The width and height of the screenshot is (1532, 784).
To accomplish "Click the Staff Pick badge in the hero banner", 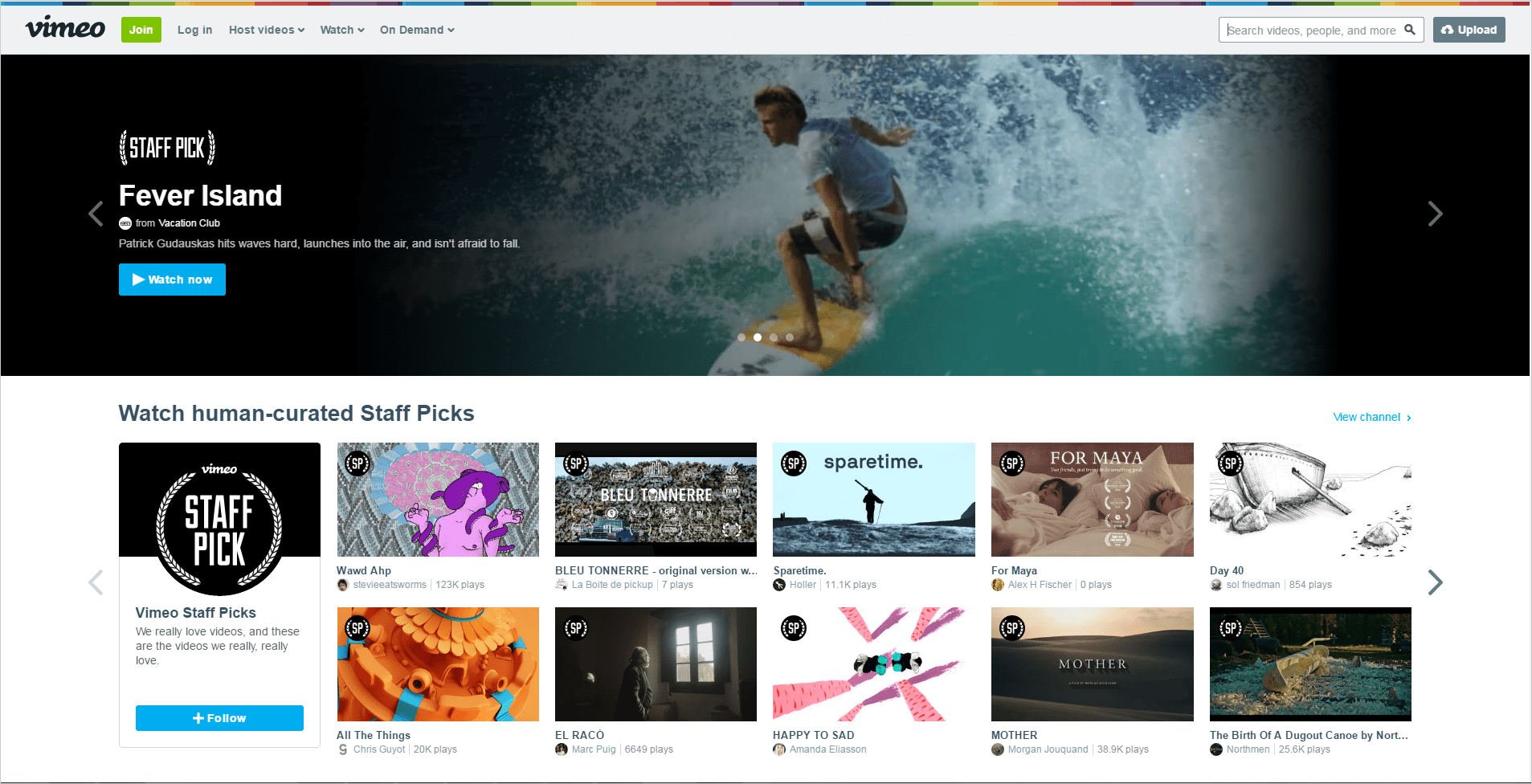I will (x=167, y=148).
